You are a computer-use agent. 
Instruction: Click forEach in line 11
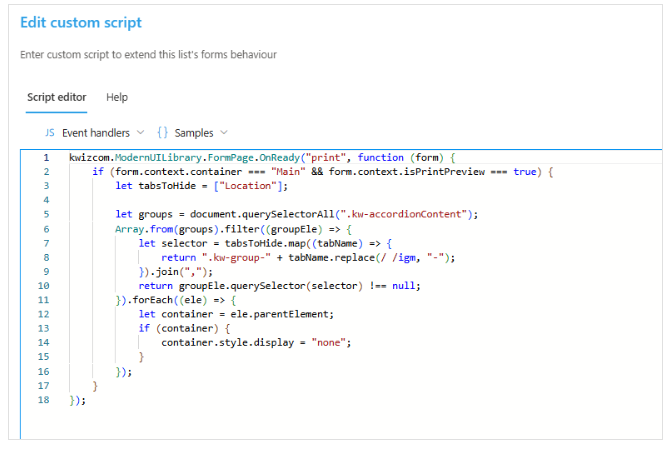tap(152, 300)
